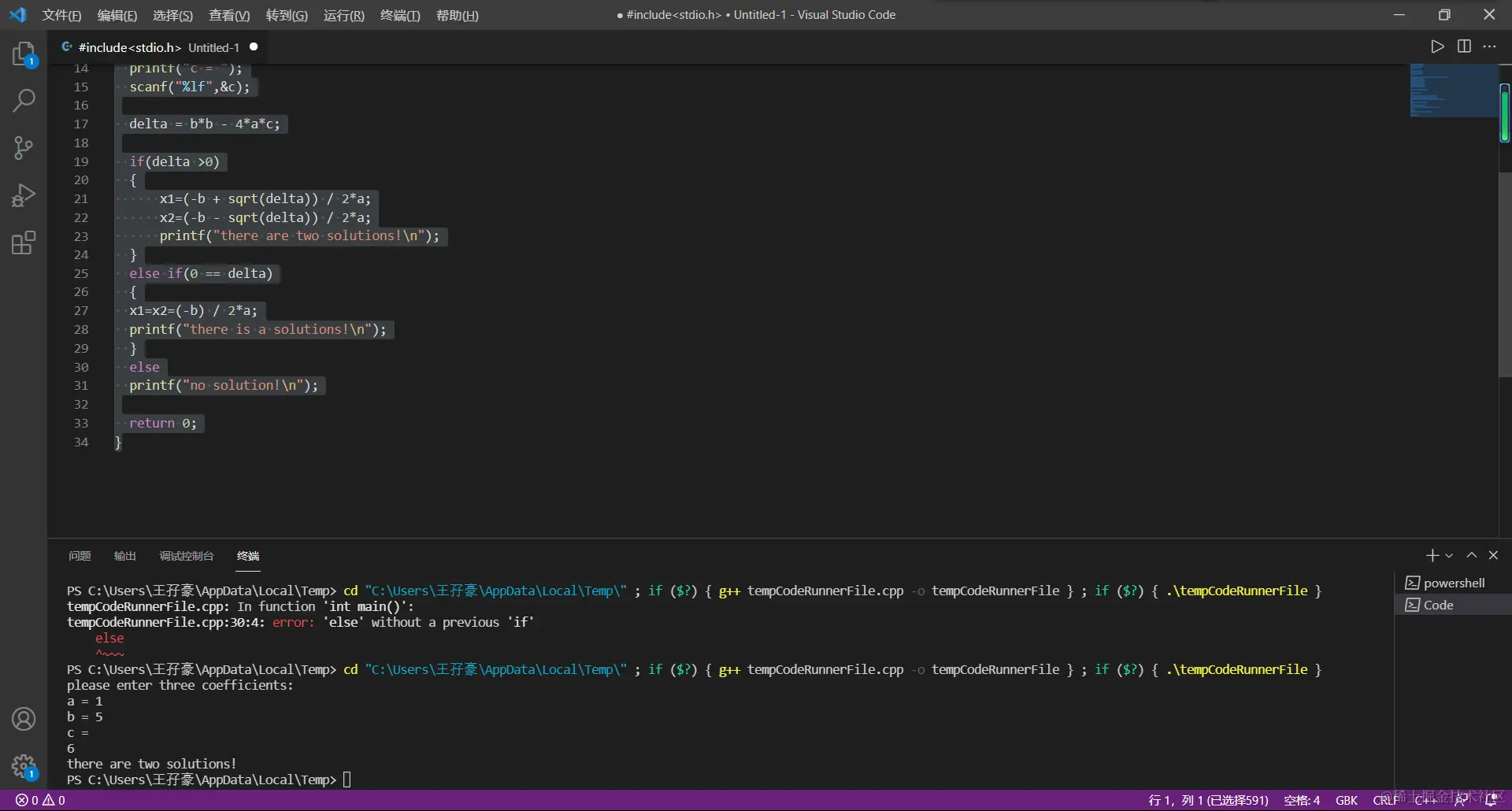1512x811 pixels.
Task: Open the Run and Debug view
Action: (x=24, y=195)
